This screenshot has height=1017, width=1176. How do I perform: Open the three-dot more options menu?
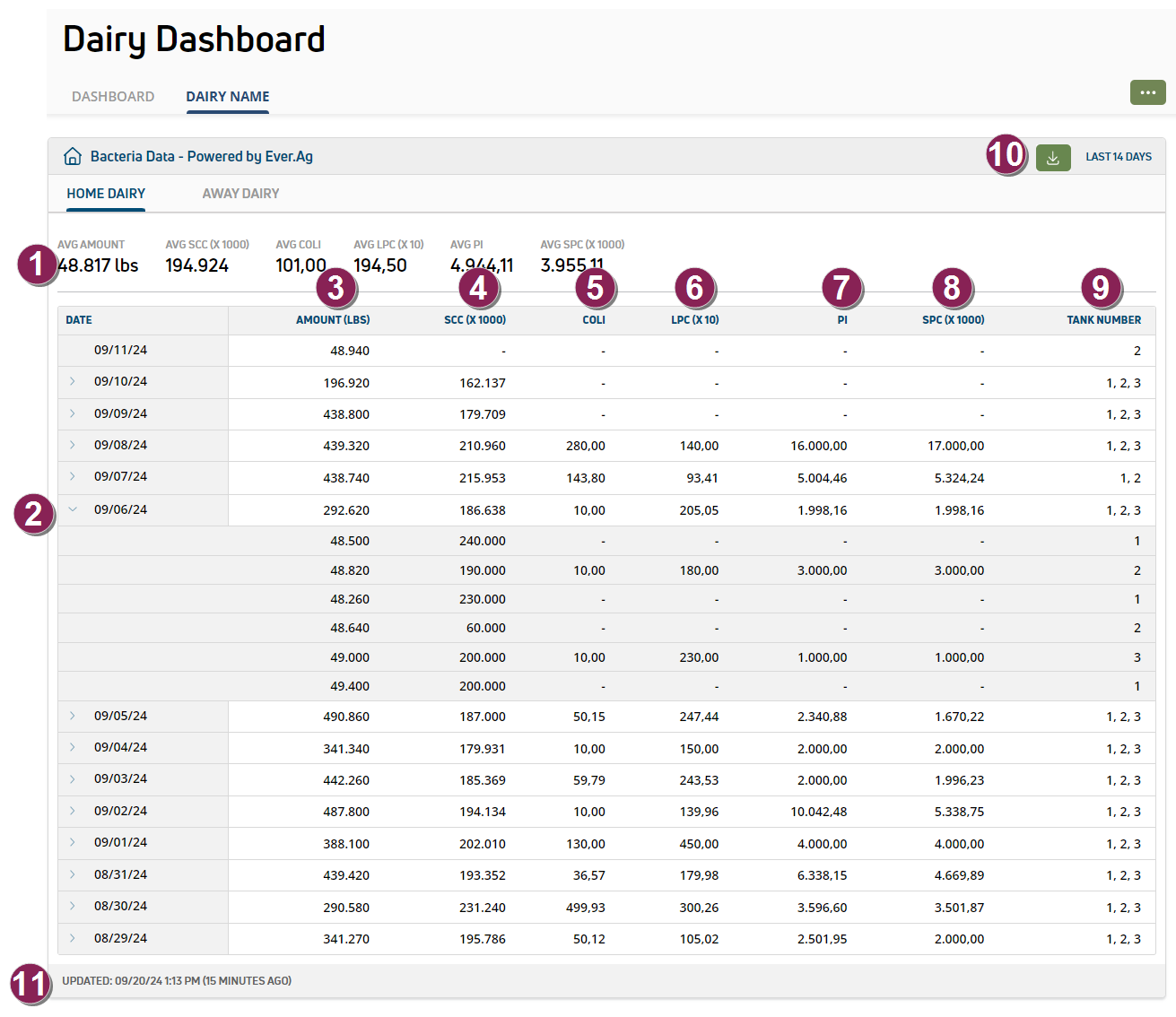pos(1147,92)
